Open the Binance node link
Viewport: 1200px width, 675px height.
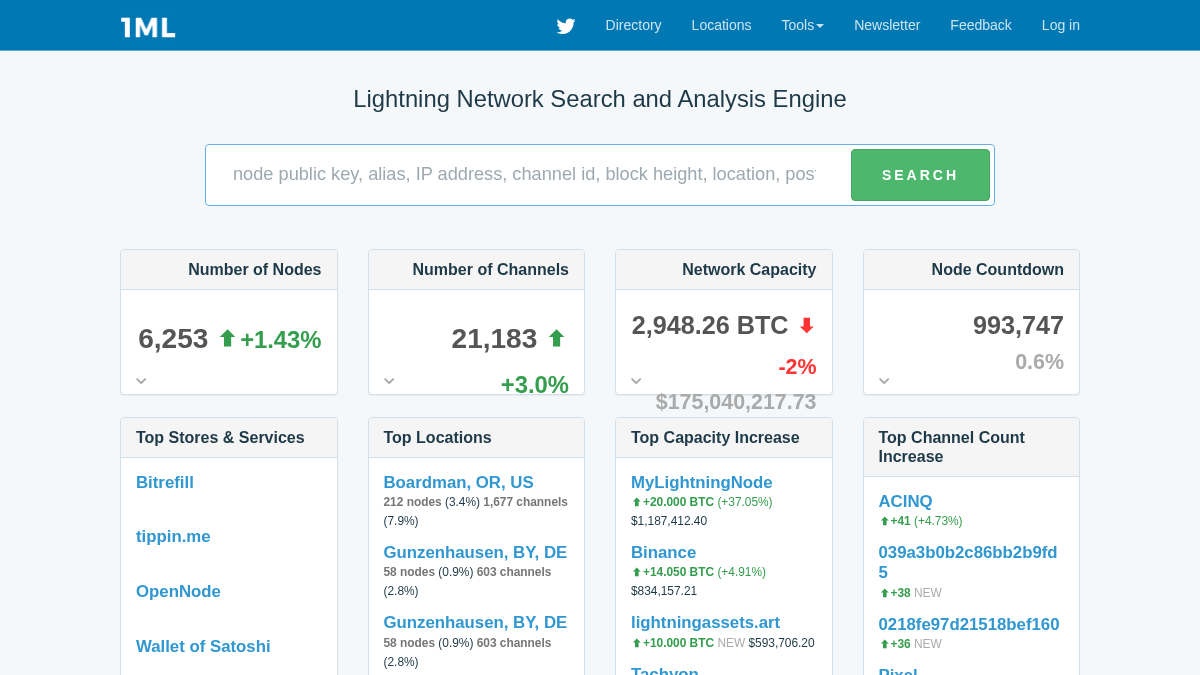pos(663,553)
